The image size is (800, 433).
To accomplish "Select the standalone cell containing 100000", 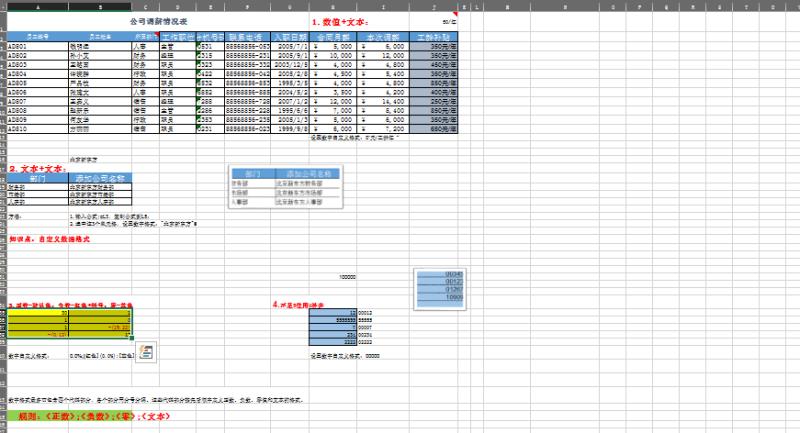I will (333, 276).
